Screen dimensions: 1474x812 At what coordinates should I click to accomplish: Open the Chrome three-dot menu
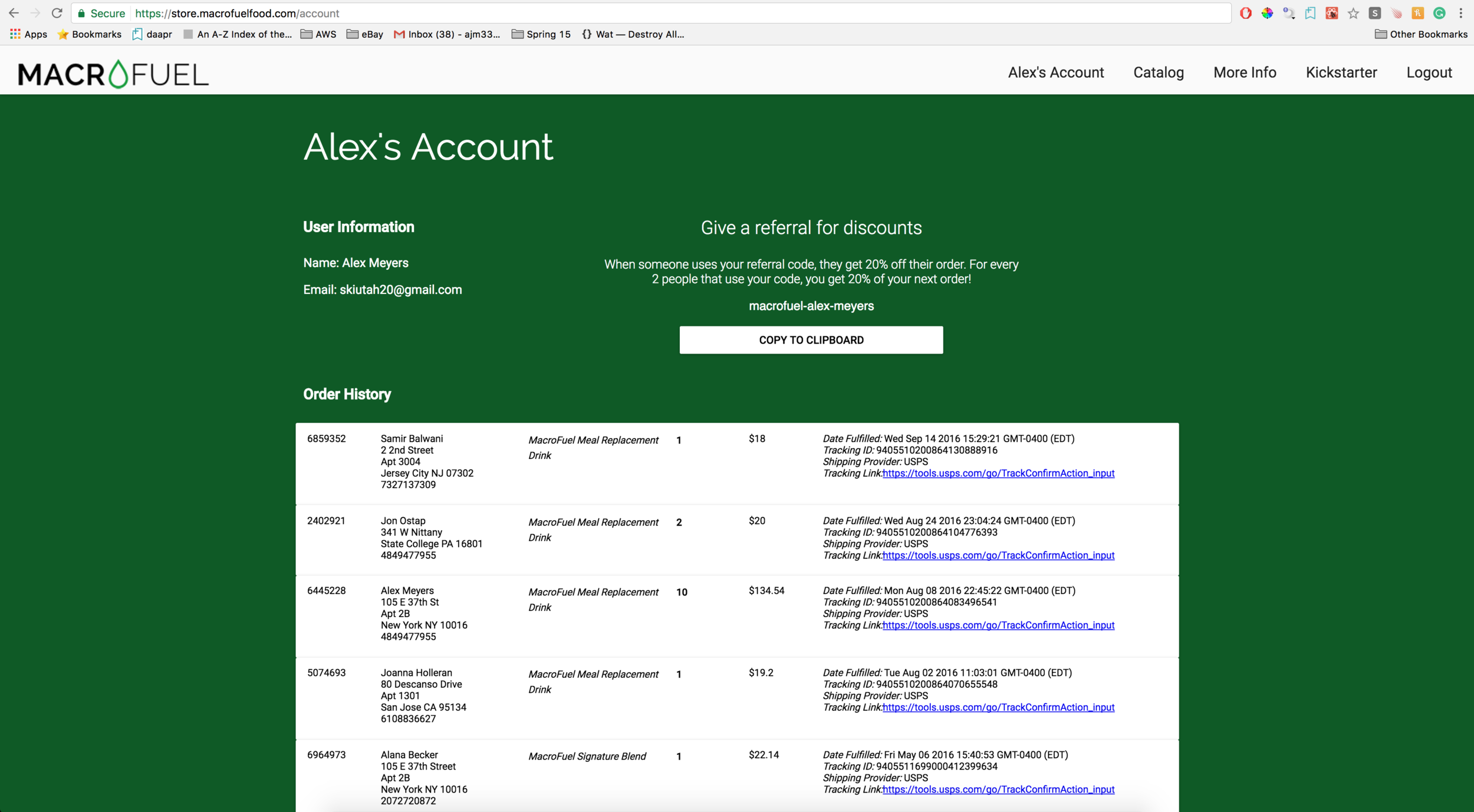point(1461,13)
